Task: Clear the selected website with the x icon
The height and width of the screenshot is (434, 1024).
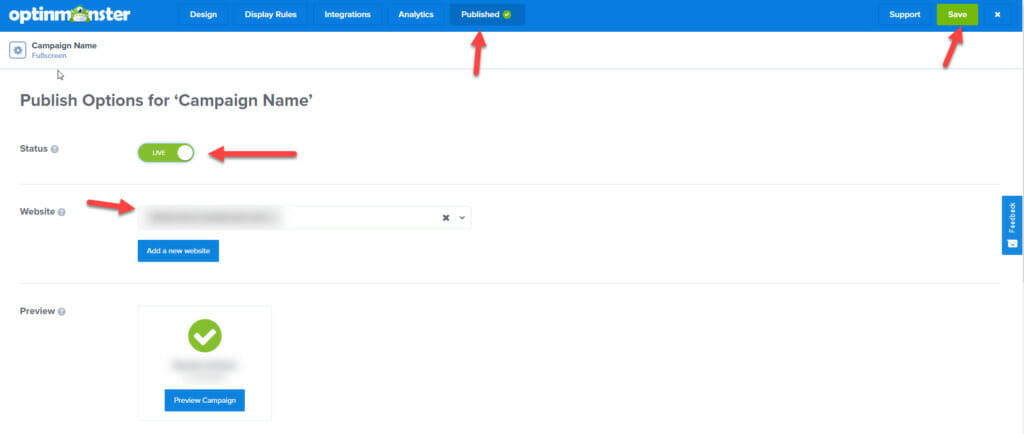Action: [446, 218]
